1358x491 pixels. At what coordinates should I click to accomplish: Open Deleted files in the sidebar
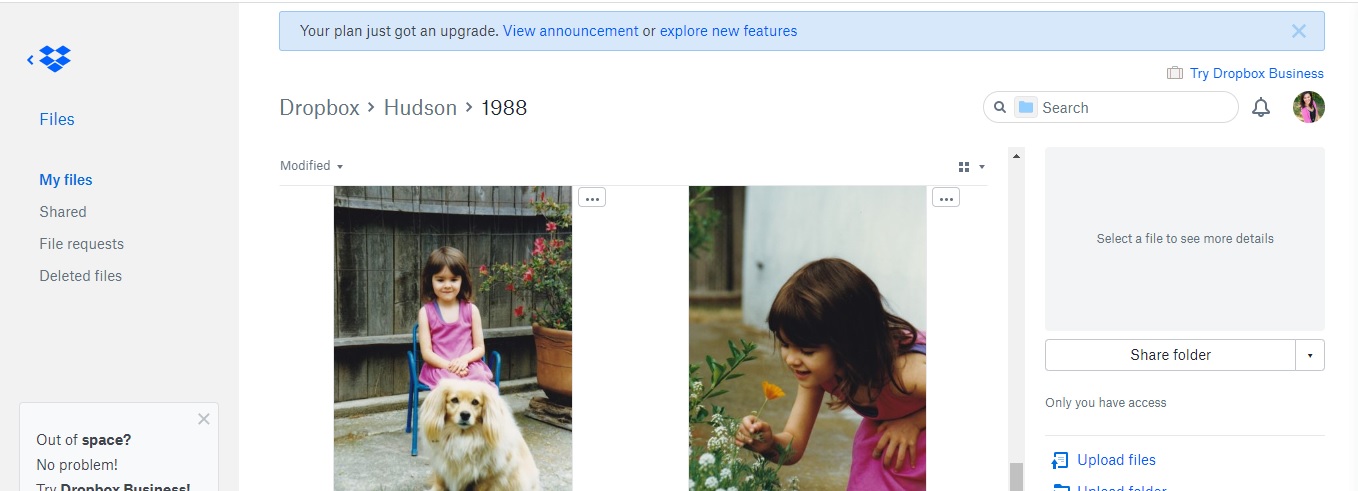[81, 276]
